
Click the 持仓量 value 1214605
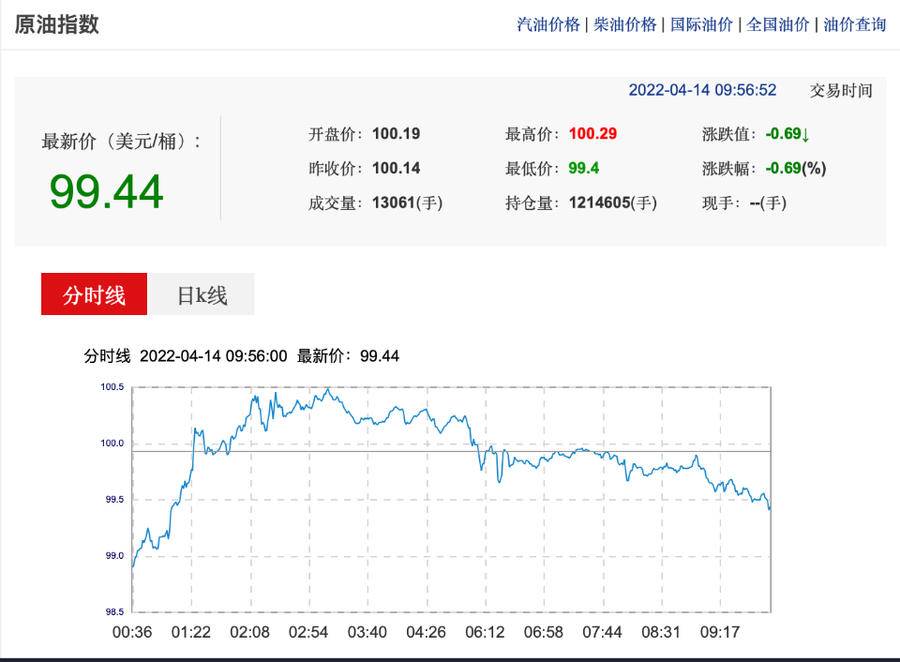coord(600,203)
